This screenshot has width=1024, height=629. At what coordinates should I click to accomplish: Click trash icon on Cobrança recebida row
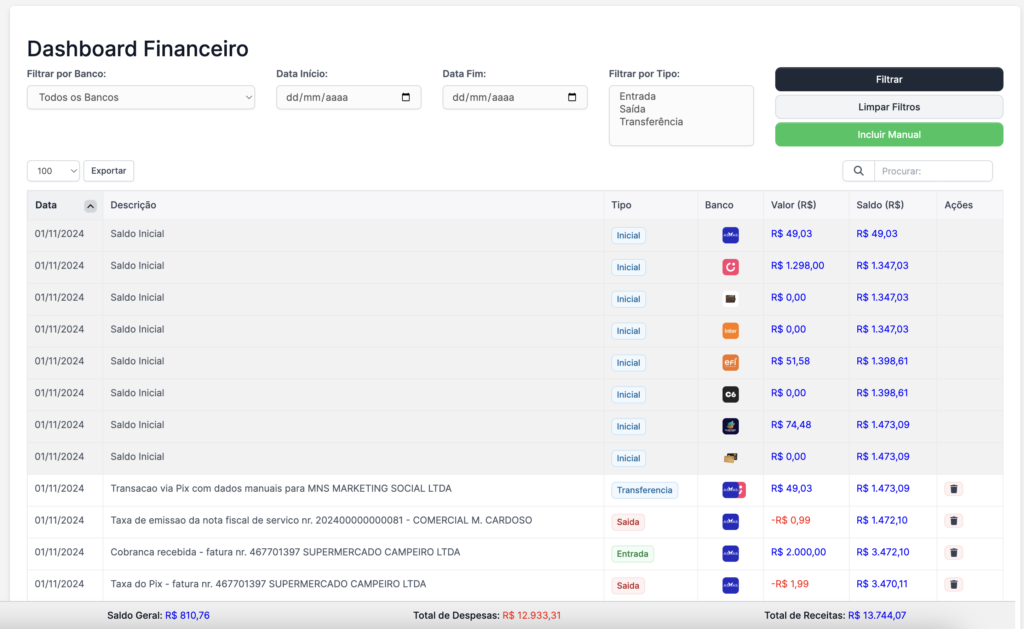953,553
